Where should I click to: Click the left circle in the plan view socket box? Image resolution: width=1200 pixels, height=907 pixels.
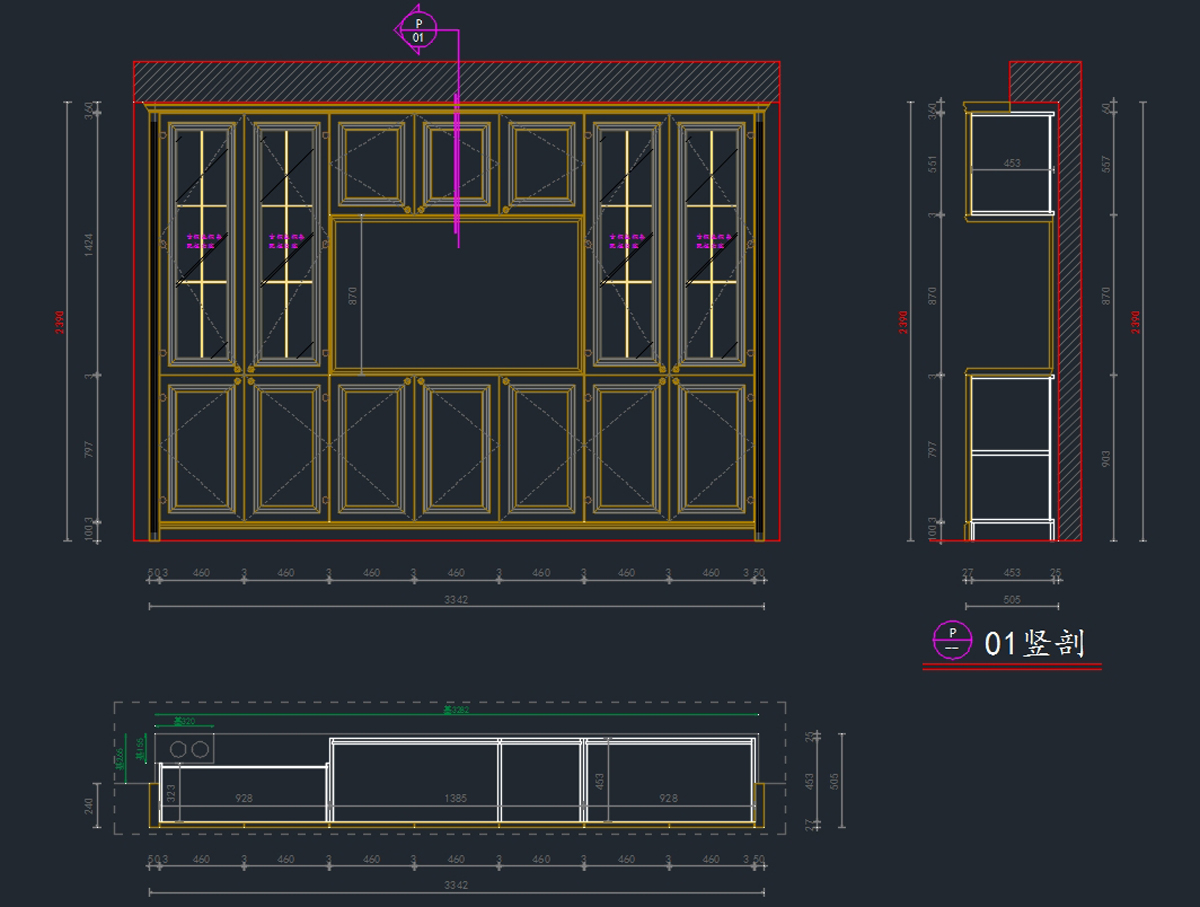pos(178,749)
